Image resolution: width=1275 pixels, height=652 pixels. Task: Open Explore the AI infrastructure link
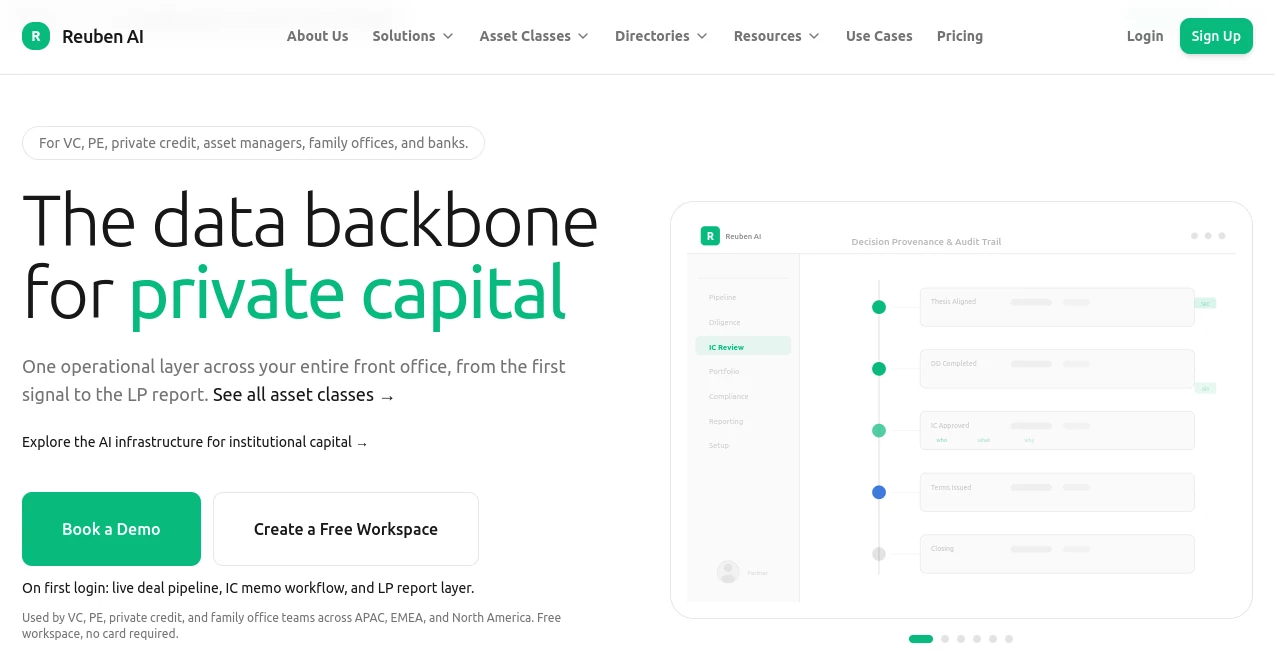click(195, 442)
